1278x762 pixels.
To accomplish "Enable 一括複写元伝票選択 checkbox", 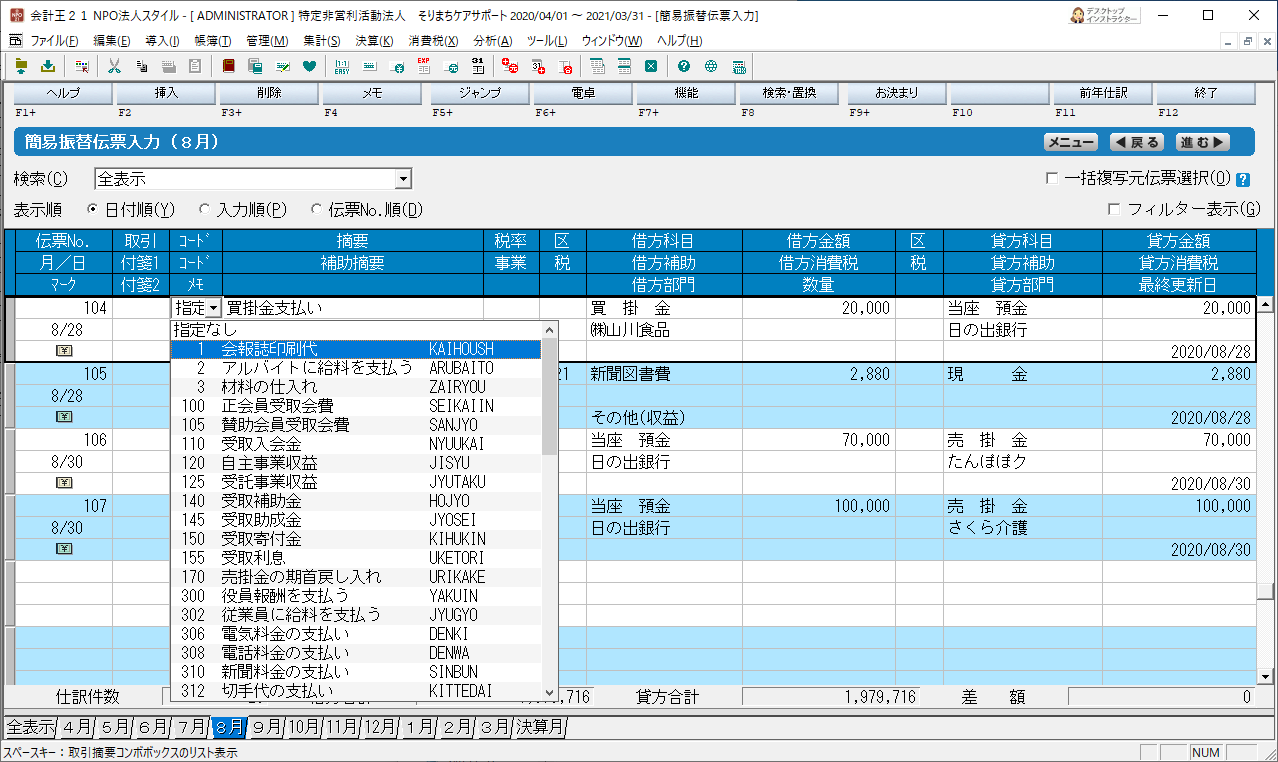I will coord(1051,179).
